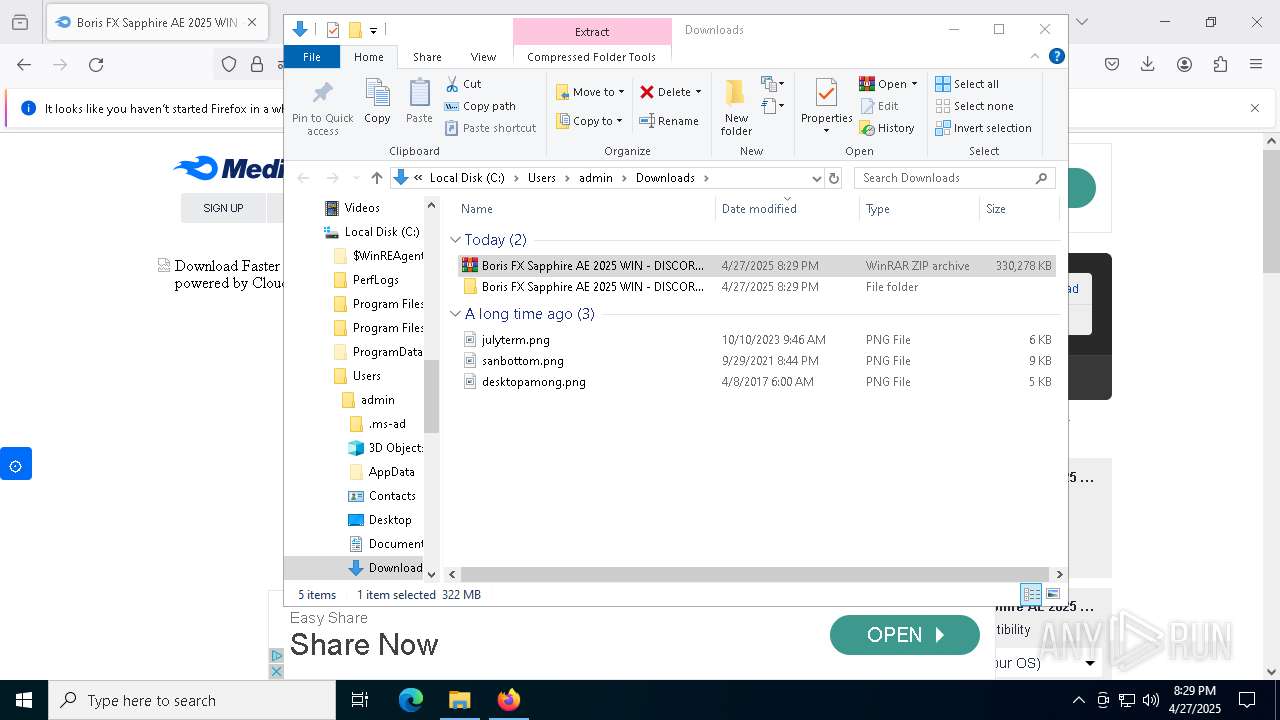Refresh the Downloads folder view
The height and width of the screenshot is (720, 1280).
[834, 178]
